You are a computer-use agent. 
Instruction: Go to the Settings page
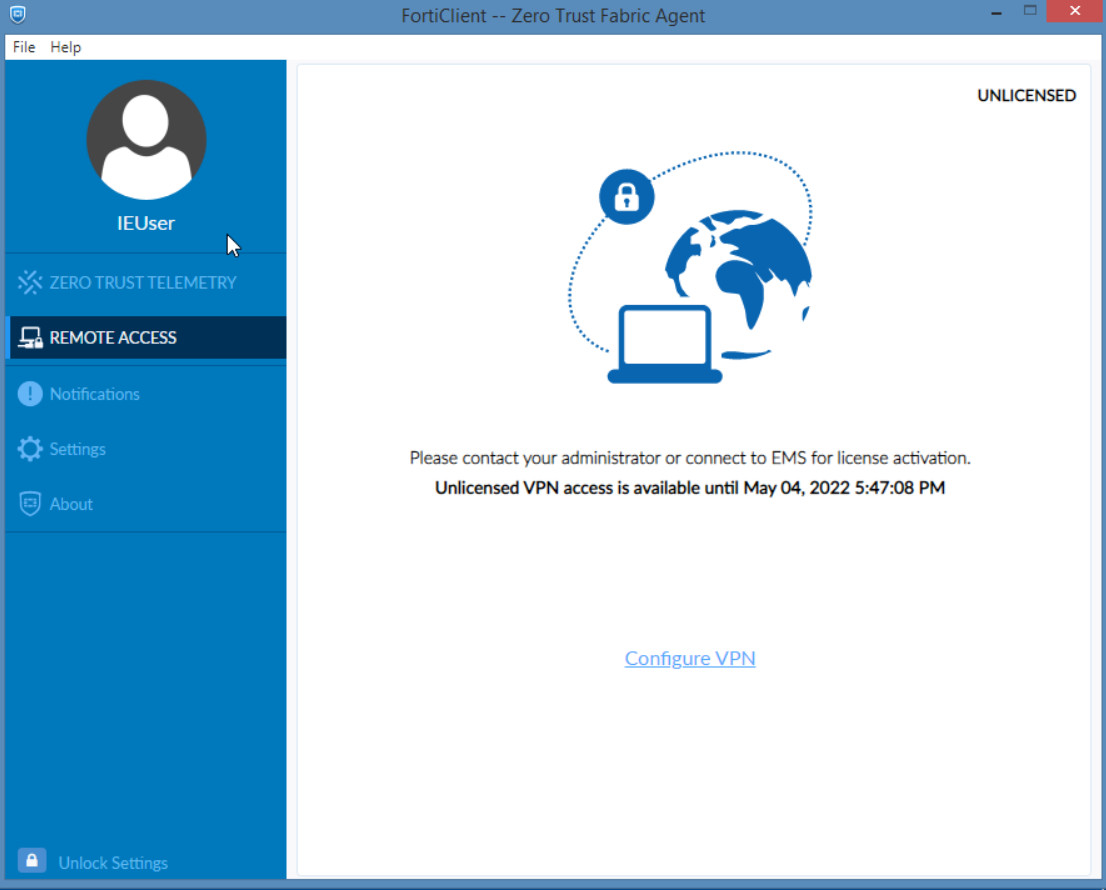point(146,449)
